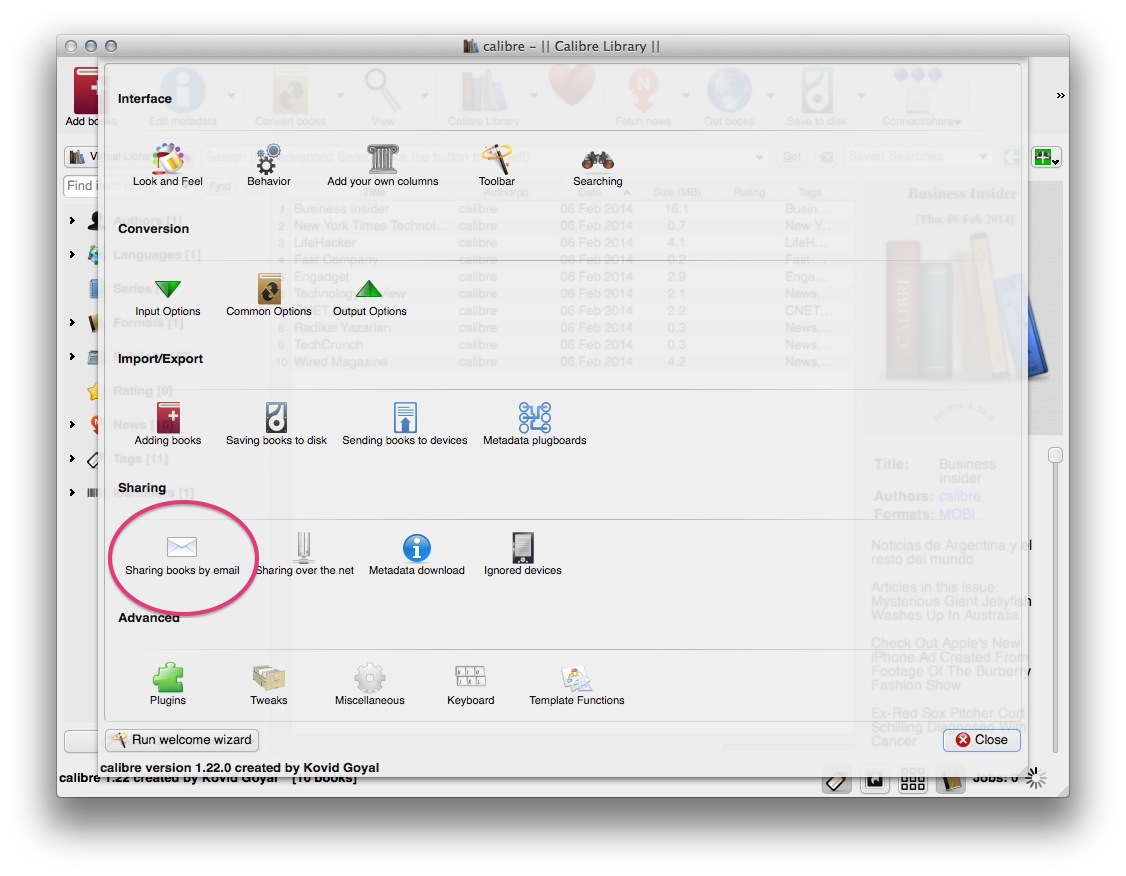Screen dimensions: 1126x876
Task: Close the Preferences dialog
Action: pos(982,740)
